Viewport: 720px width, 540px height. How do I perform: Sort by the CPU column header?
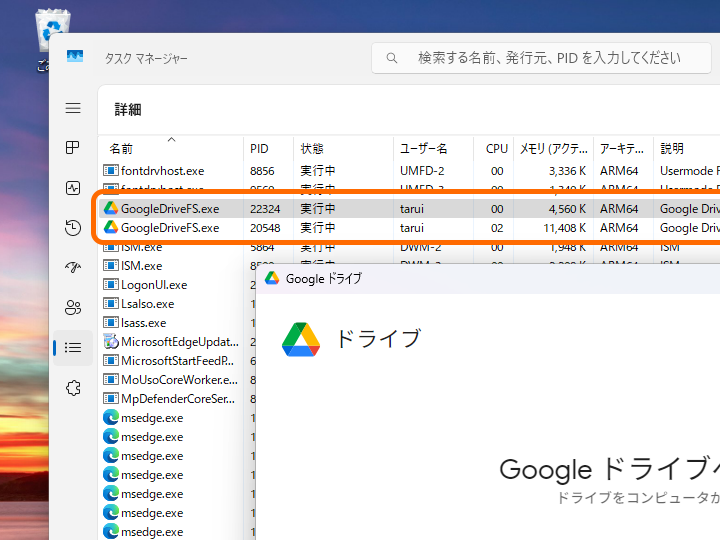click(496, 149)
